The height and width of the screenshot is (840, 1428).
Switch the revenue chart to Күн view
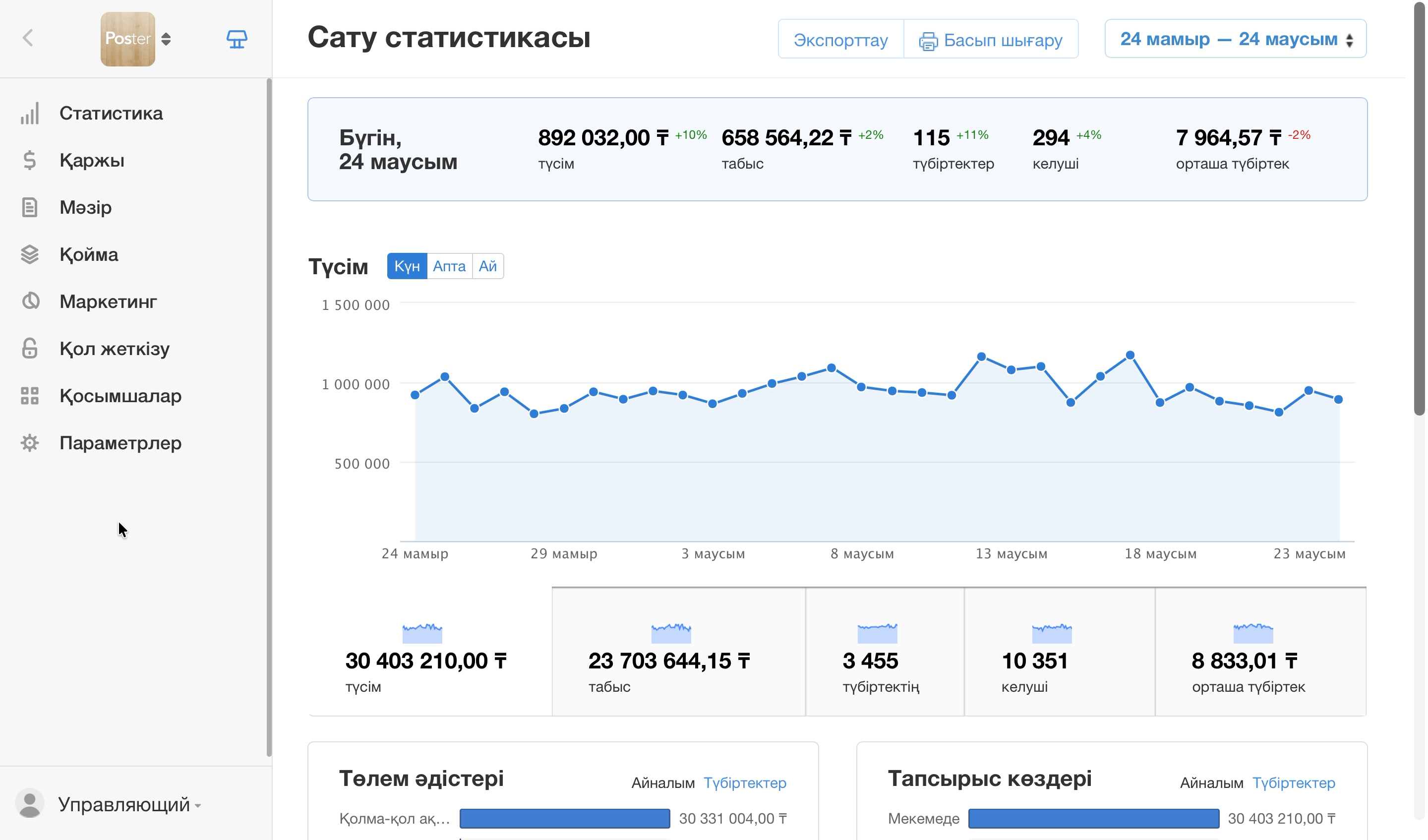[407, 266]
